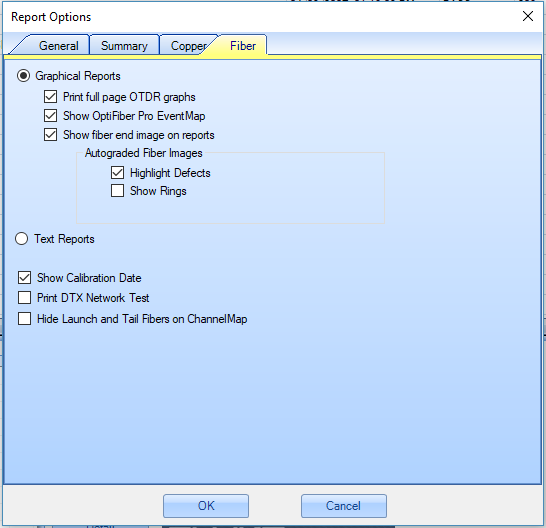Enable Print DTX Network Test

24,298
